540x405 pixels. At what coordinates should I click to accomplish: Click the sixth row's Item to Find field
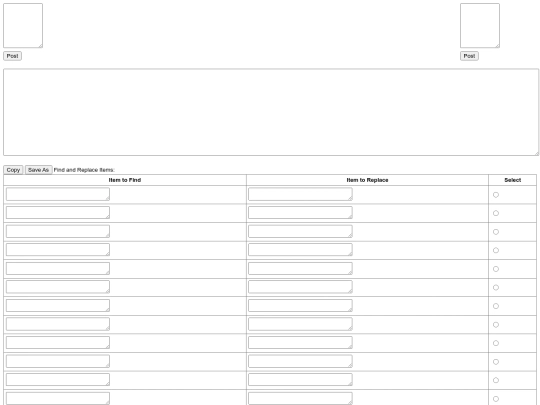point(58,287)
